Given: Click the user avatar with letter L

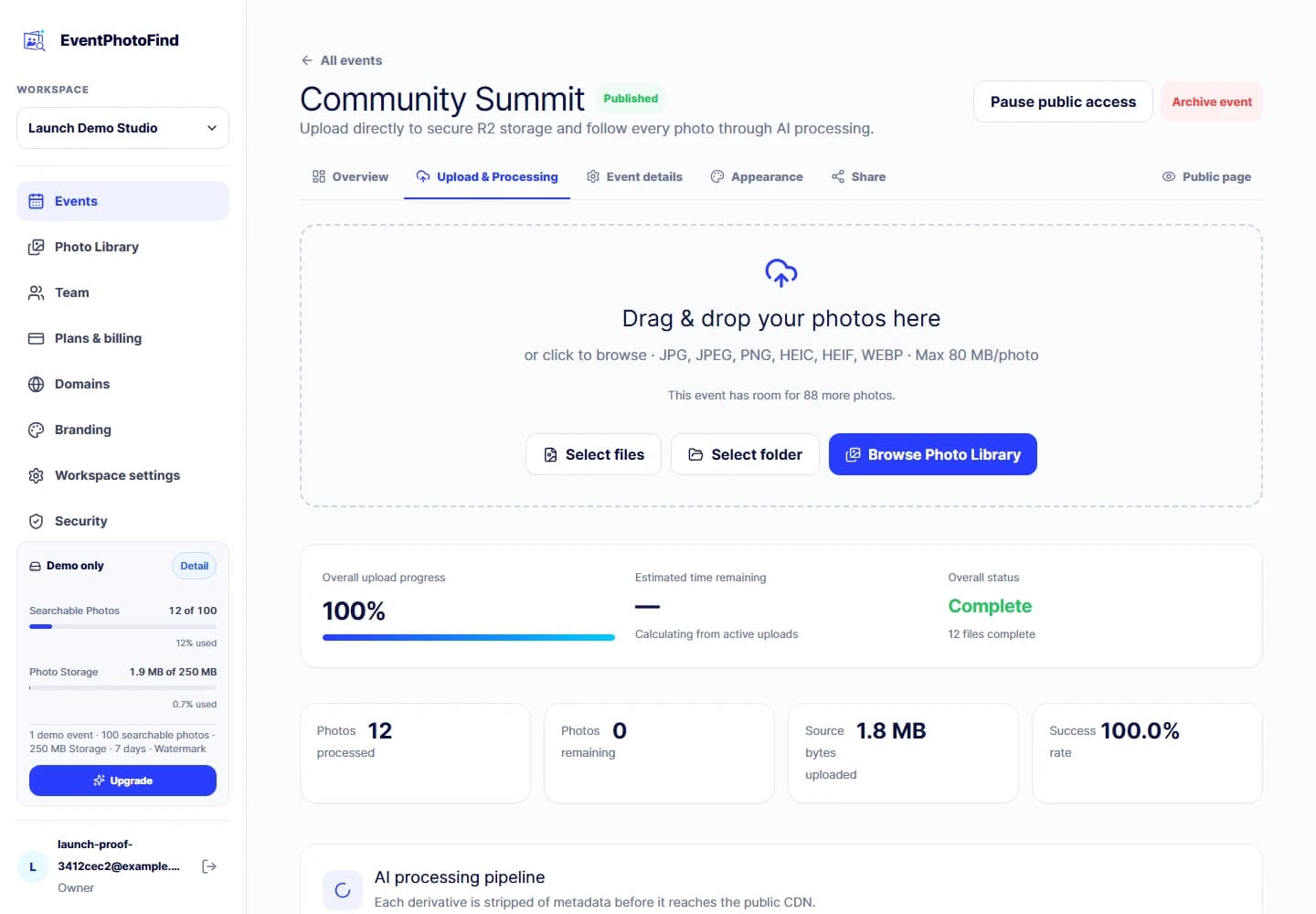Looking at the screenshot, I should 33,866.
